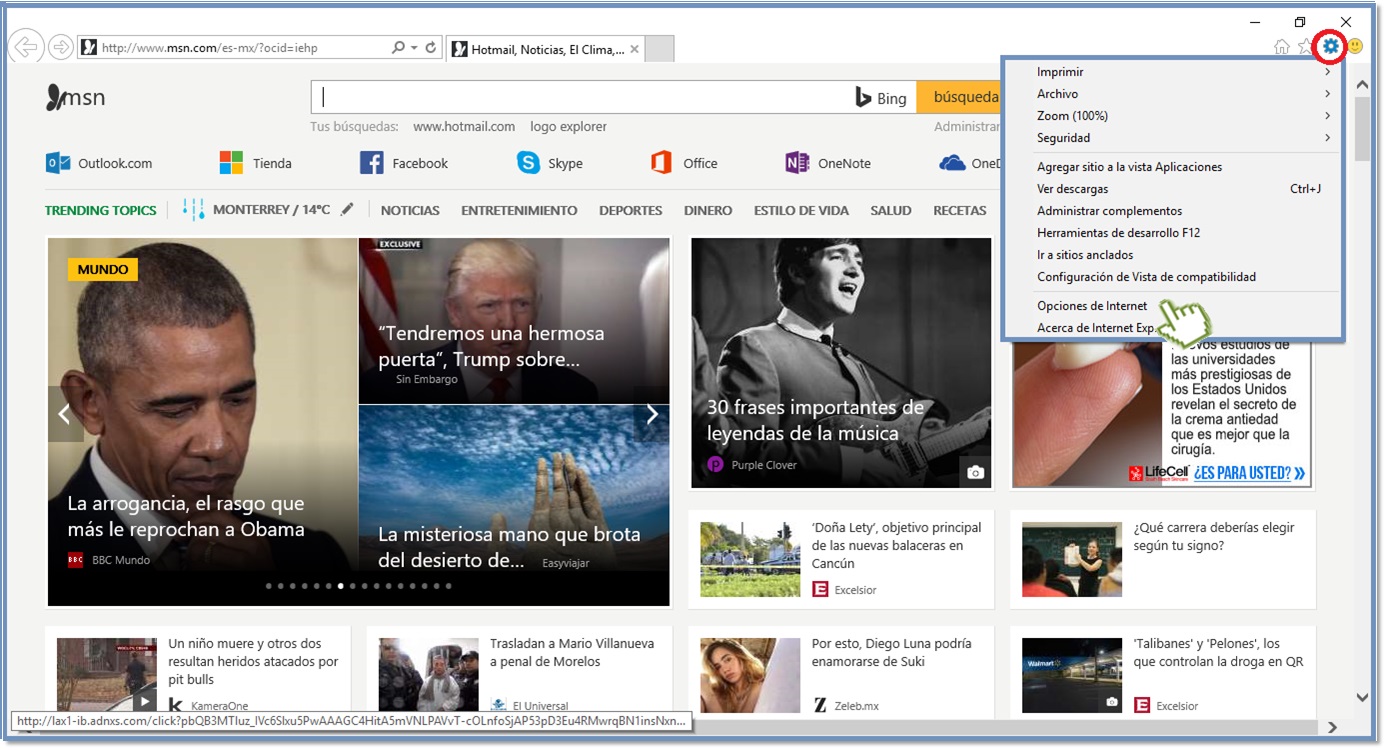Screen dimensions: 1386x750
Task: Click horizontal scrollbar right arrow
Action: [x=1332, y=727]
